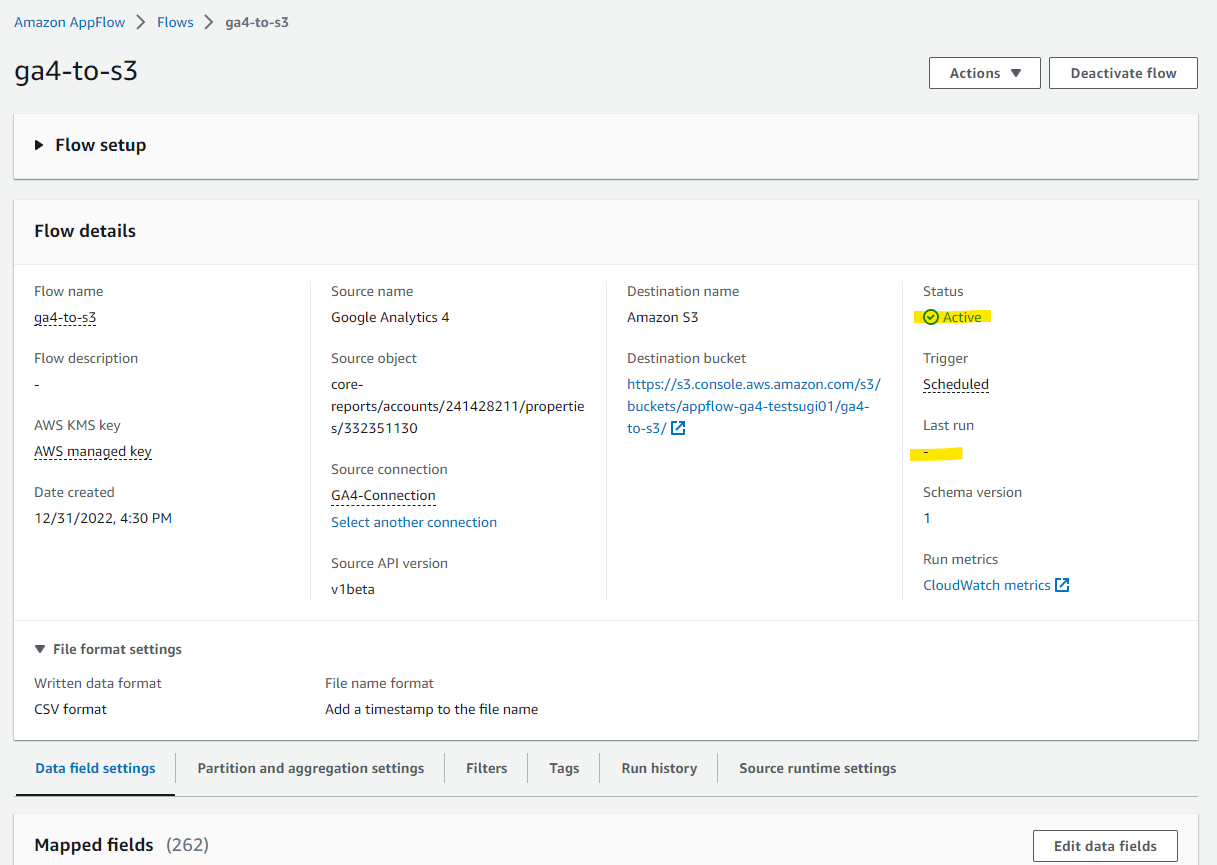Click the ga4-to-s3 flow name value
Image resolution: width=1217 pixels, height=865 pixels.
click(x=65, y=317)
